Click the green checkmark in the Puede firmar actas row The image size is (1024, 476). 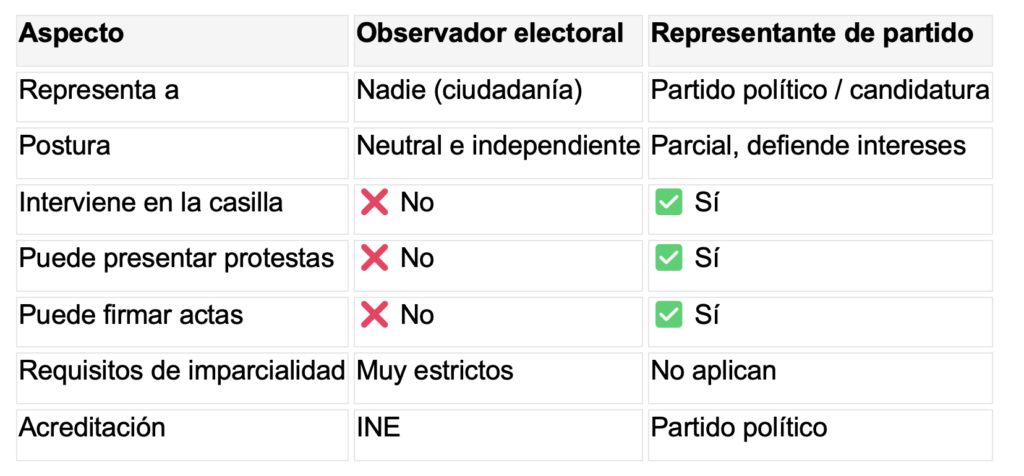point(668,316)
